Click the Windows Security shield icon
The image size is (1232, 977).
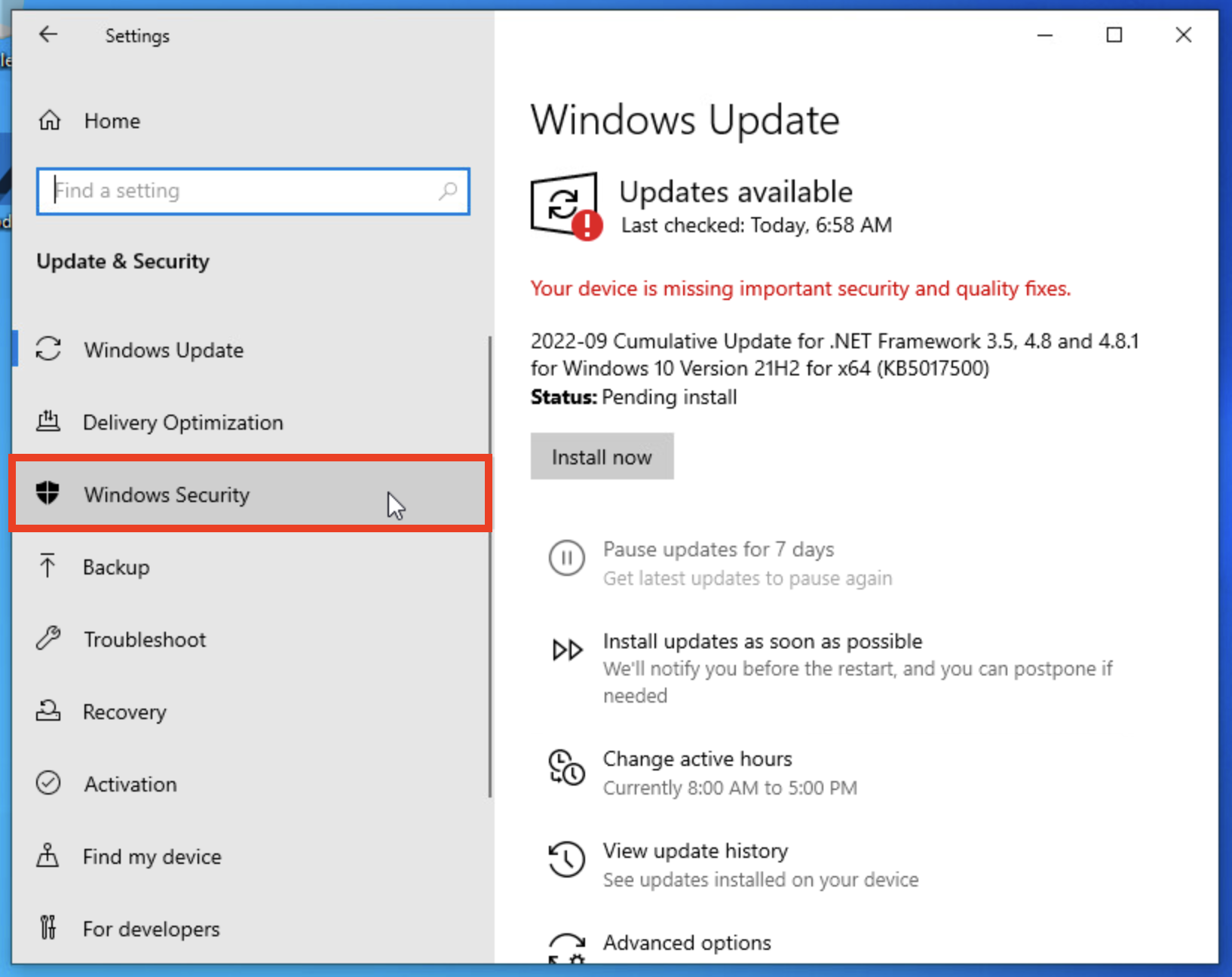(48, 494)
